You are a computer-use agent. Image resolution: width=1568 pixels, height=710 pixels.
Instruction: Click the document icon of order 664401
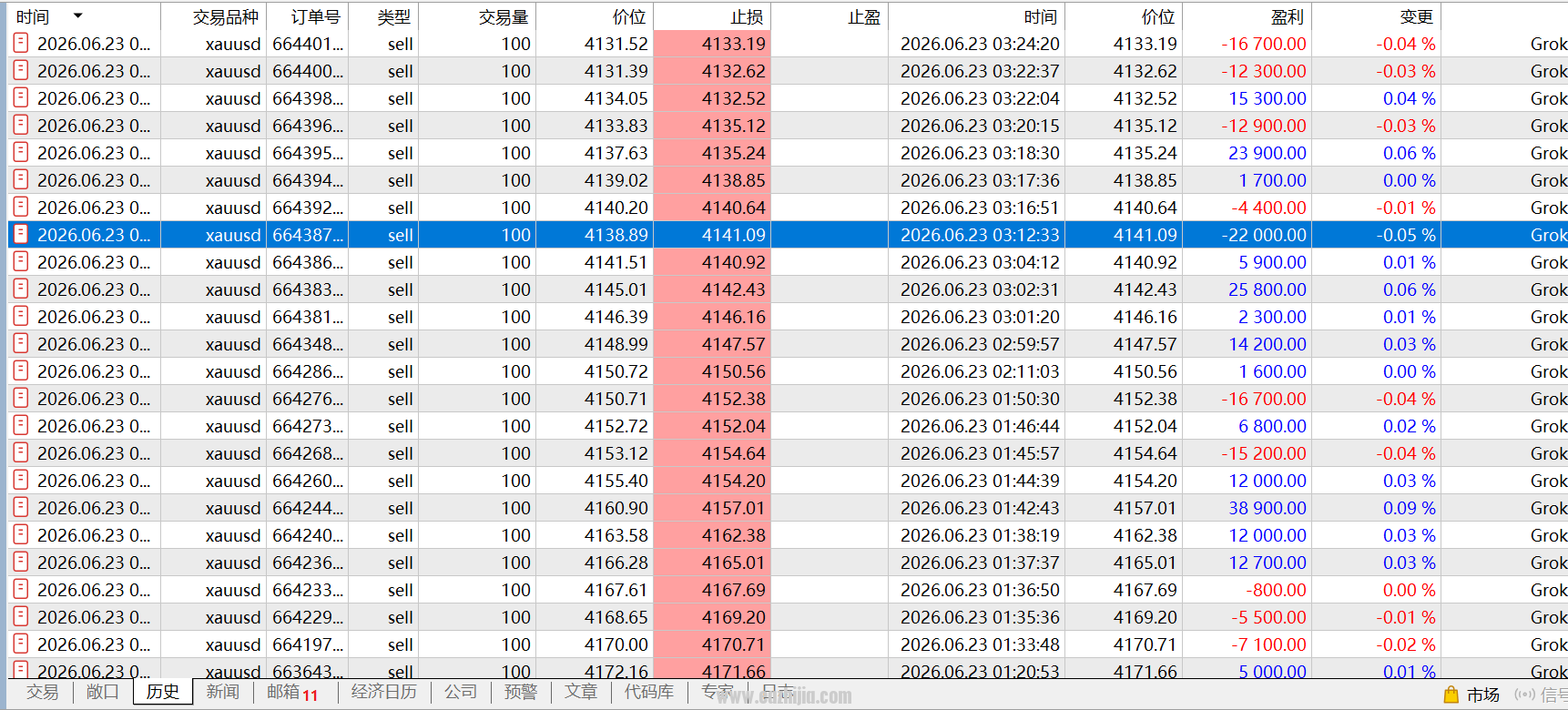tap(21, 43)
